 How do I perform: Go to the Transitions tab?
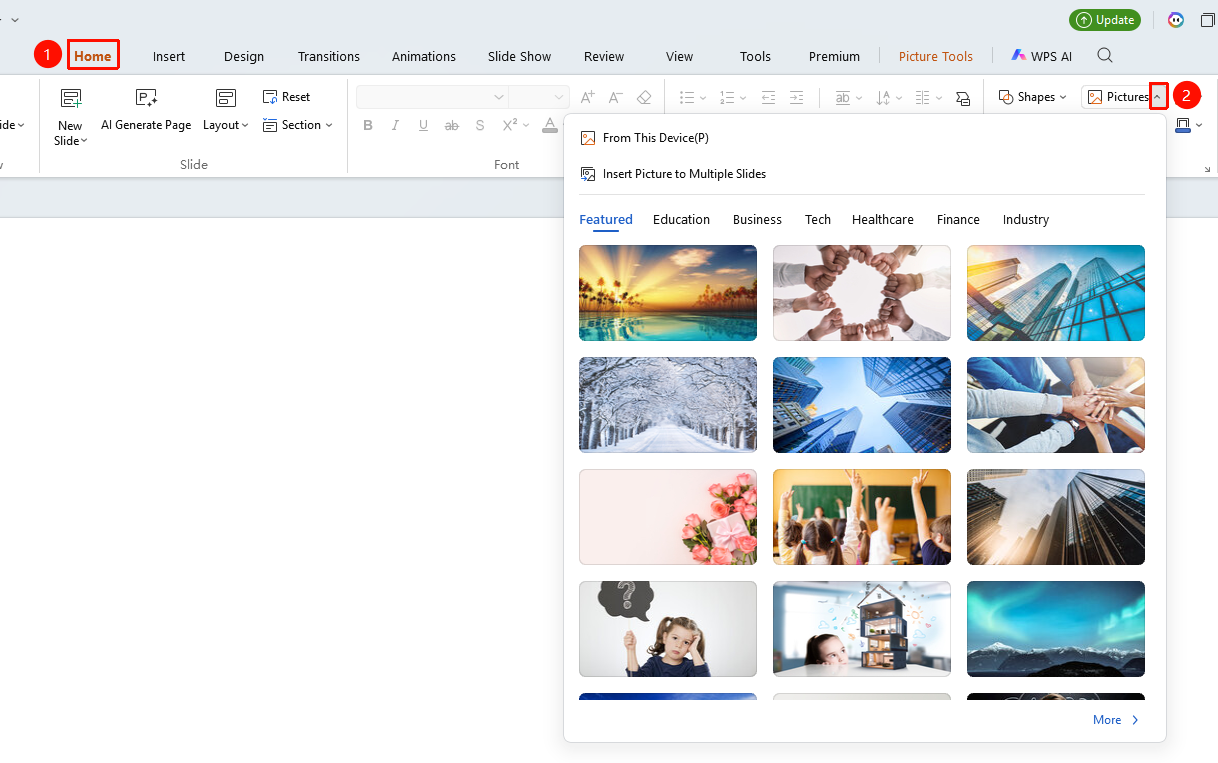click(329, 56)
